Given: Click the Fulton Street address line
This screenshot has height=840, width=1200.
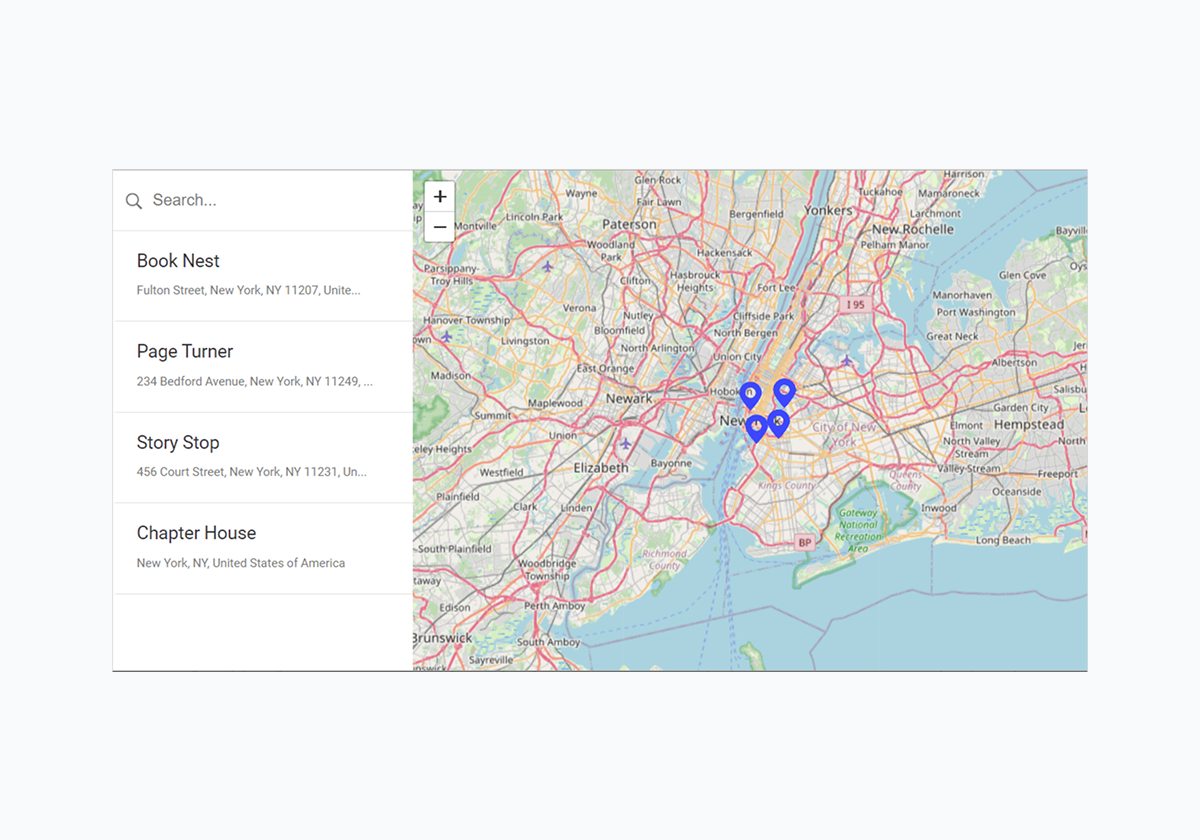Looking at the screenshot, I should pos(248,290).
